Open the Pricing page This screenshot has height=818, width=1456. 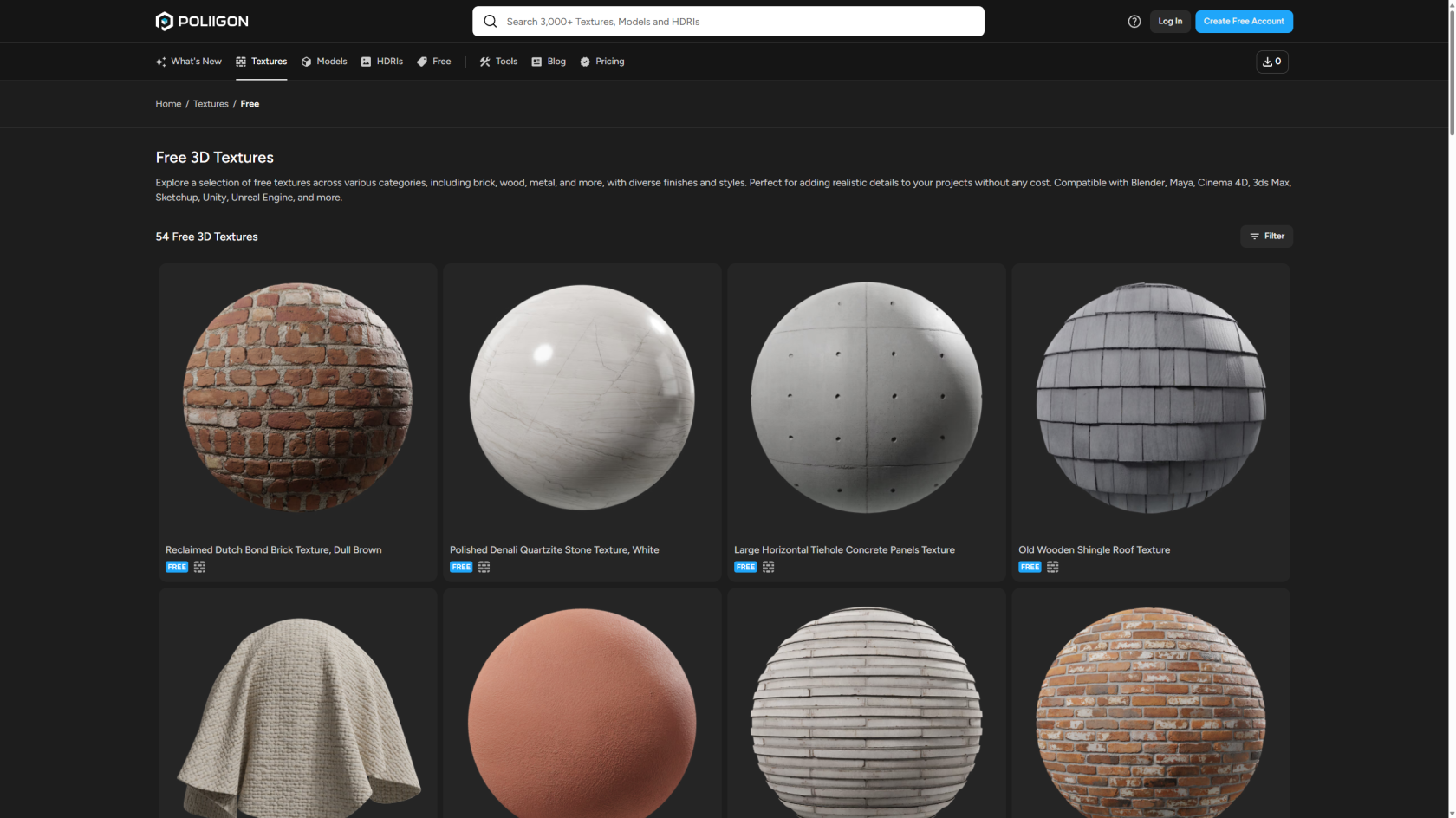[602, 62]
